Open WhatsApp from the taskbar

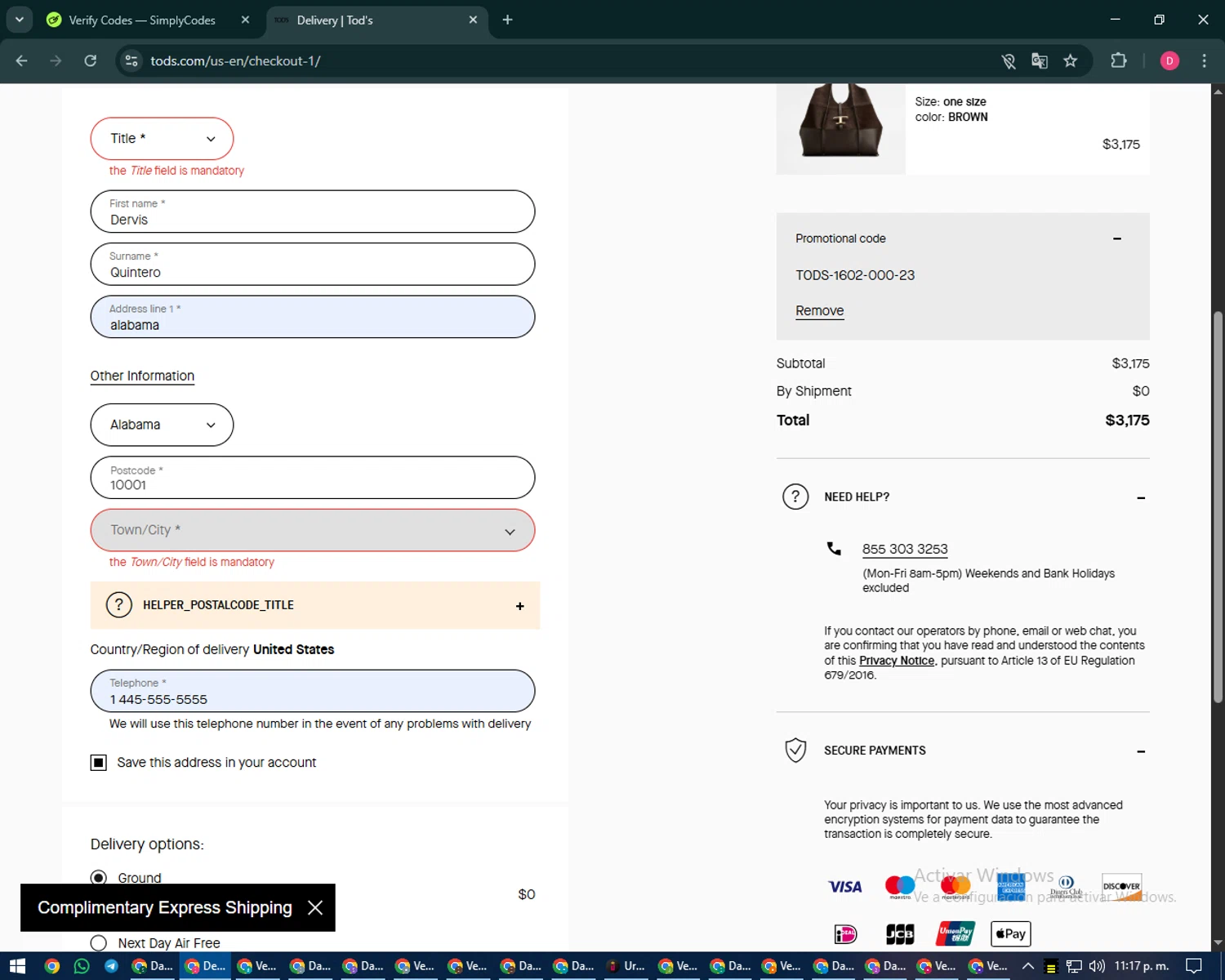point(81,966)
